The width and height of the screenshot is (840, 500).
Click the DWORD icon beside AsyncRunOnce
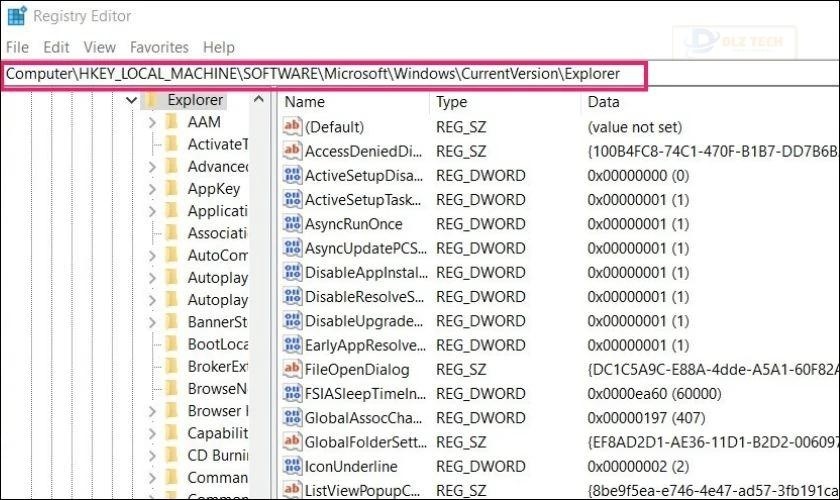point(292,224)
